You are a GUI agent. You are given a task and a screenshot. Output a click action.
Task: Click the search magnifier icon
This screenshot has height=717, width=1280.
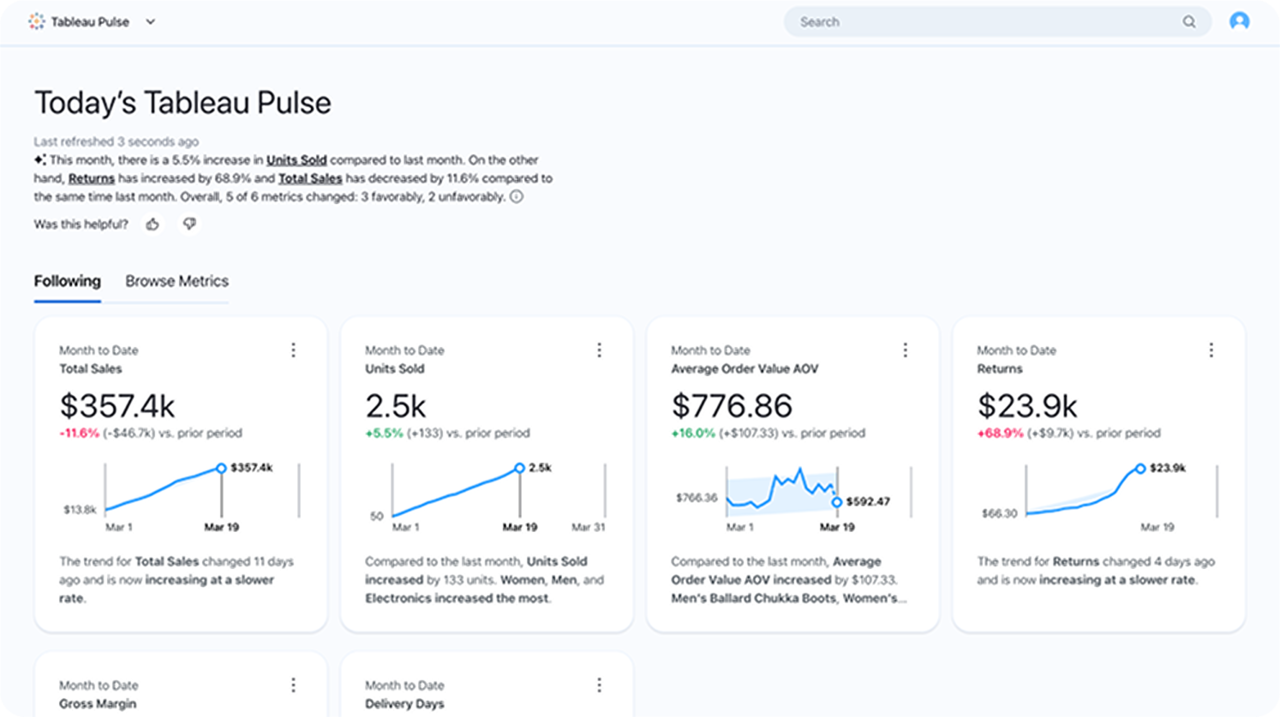click(x=1189, y=22)
